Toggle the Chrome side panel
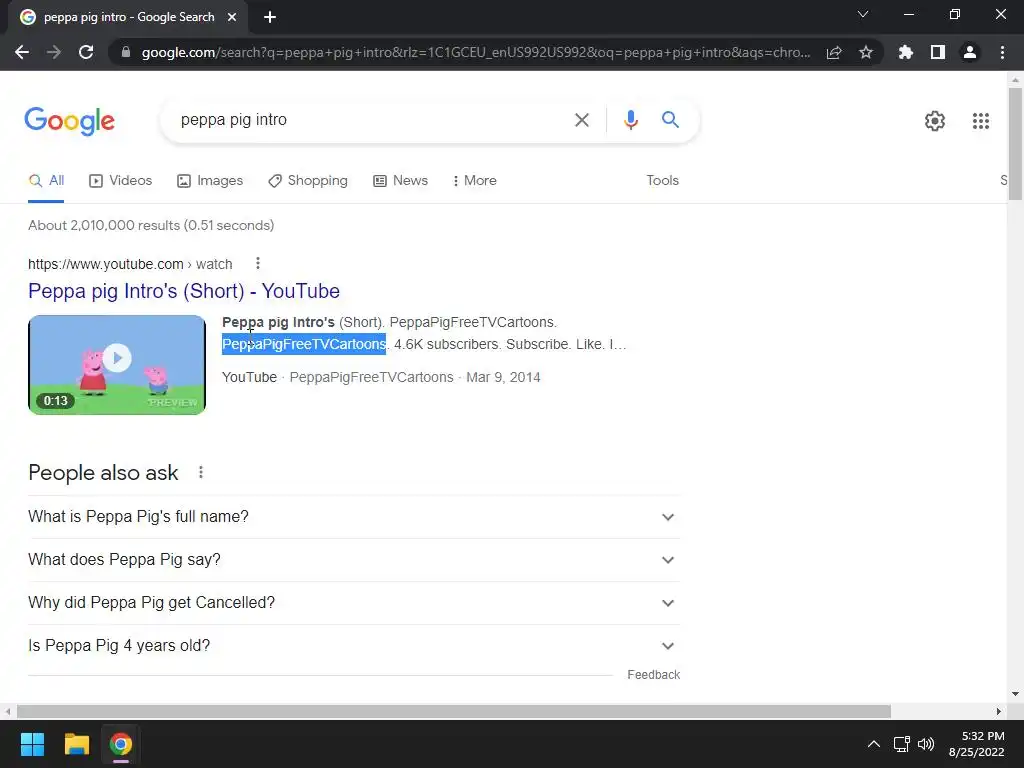Screen dimensions: 1024x768 pyautogui.click(x=938, y=52)
